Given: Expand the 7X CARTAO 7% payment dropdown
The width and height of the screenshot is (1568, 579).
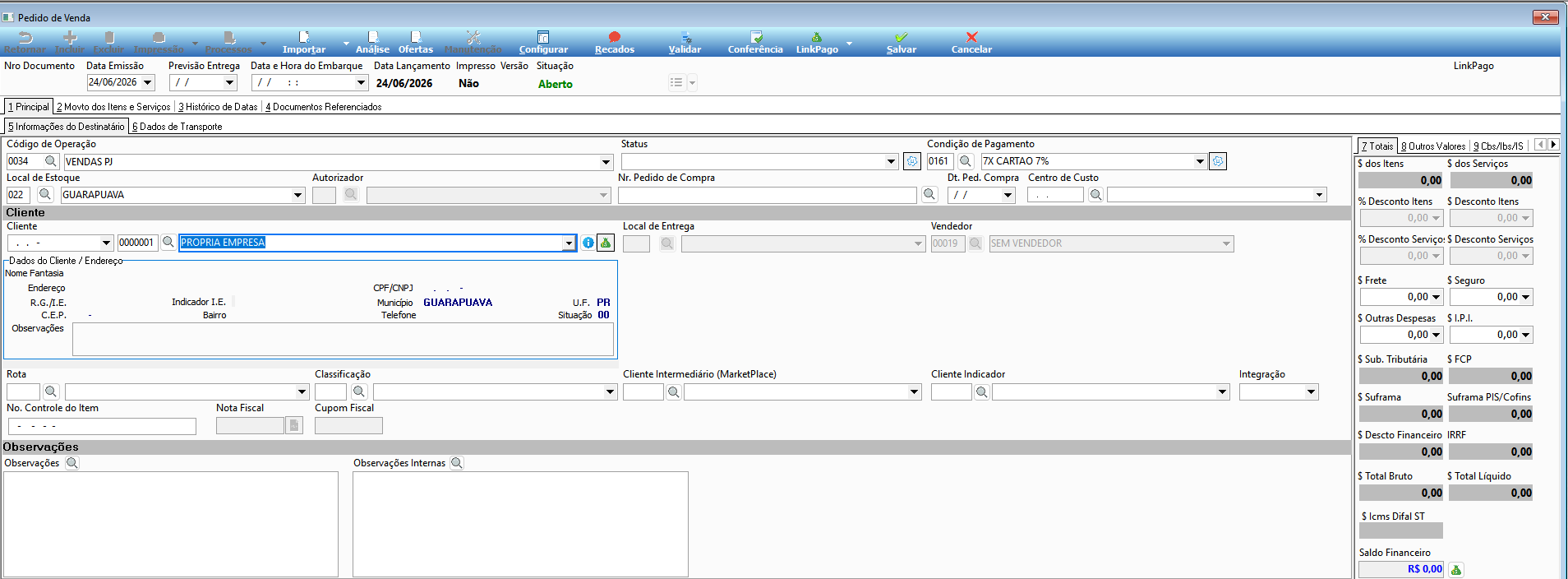Looking at the screenshot, I should [x=1200, y=162].
